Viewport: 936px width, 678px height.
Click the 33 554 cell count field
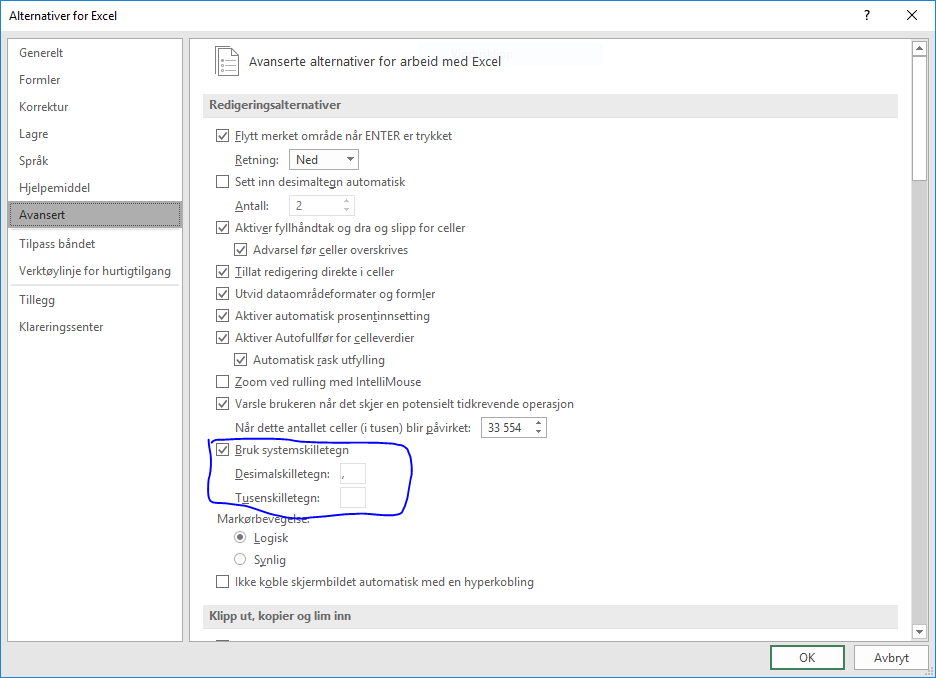pos(506,428)
